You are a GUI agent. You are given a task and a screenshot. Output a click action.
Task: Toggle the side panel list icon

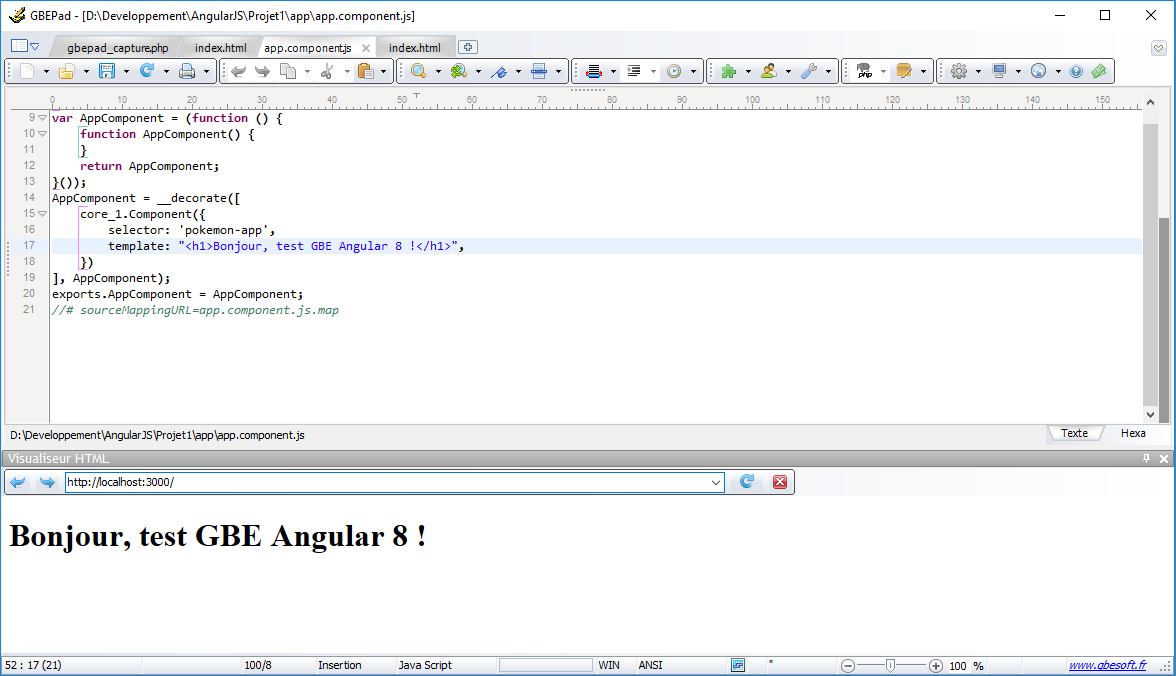tap(20, 46)
